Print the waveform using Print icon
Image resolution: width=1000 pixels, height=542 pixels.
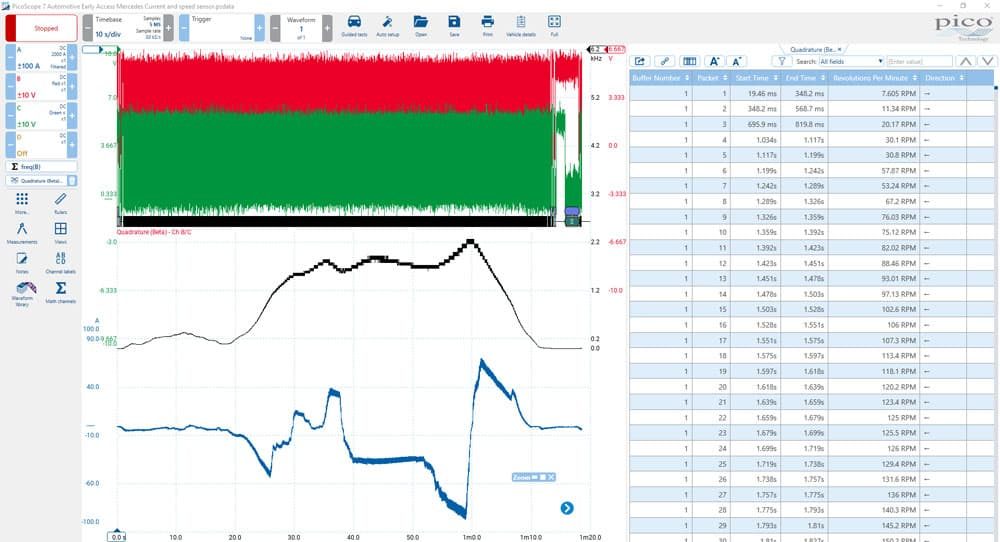pos(487,26)
